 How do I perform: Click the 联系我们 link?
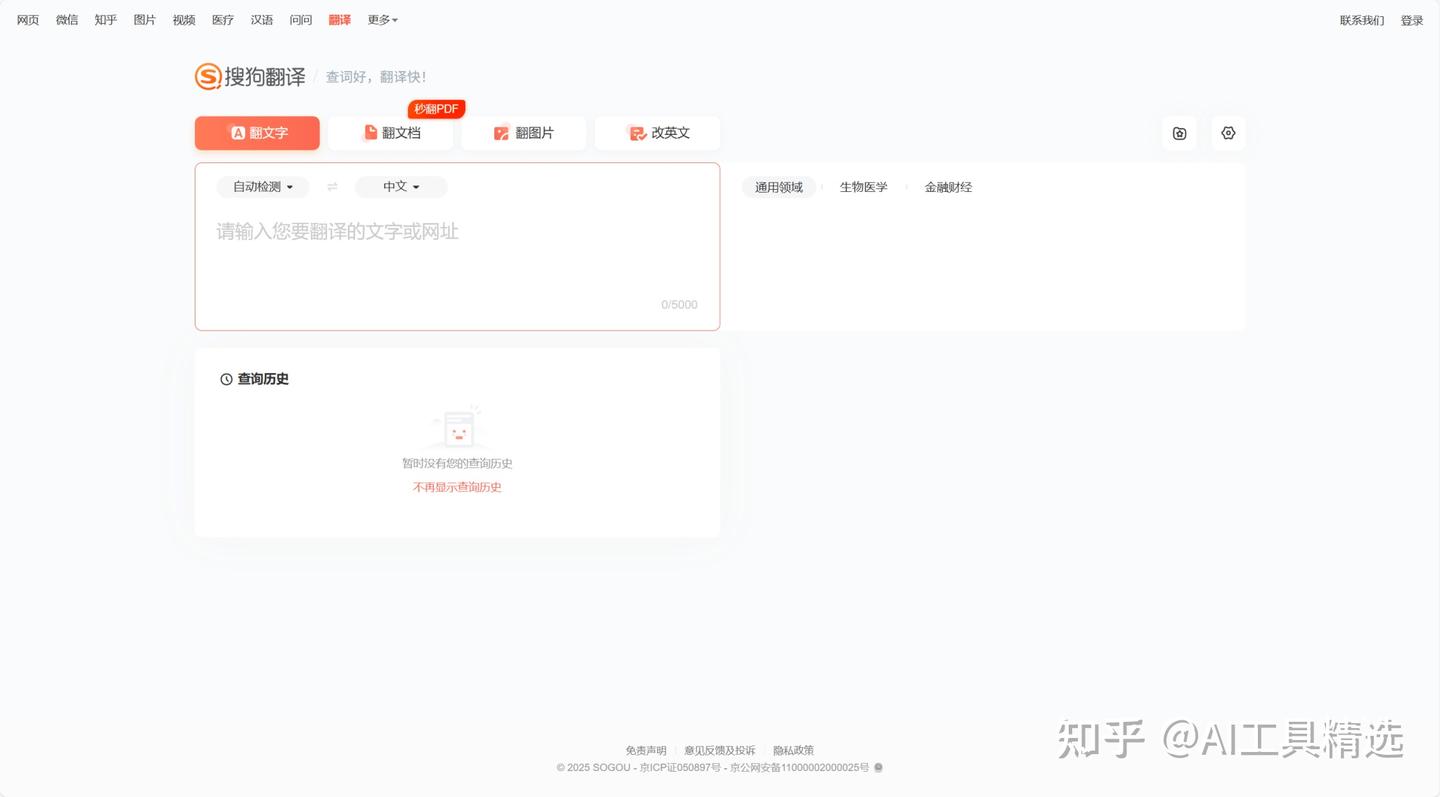(1362, 20)
